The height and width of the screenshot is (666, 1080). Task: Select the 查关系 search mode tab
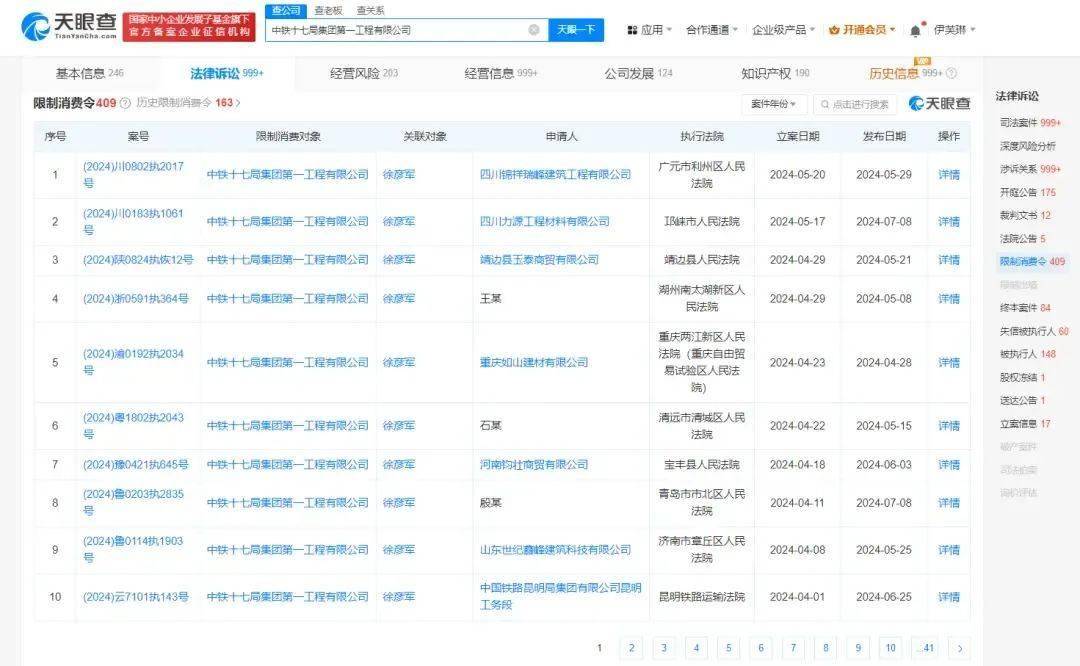(x=371, y=10)
